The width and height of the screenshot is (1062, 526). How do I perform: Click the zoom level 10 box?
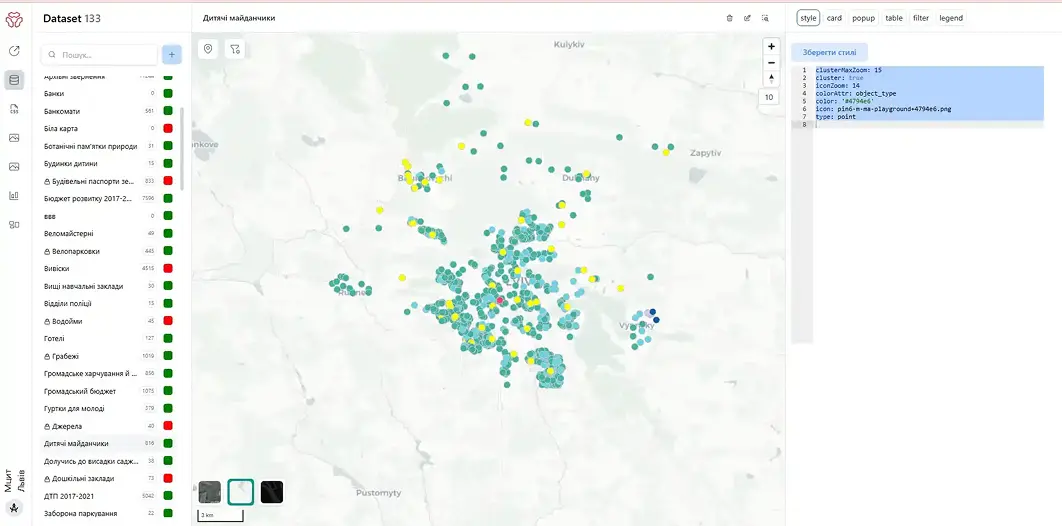(x=769, y=97)
